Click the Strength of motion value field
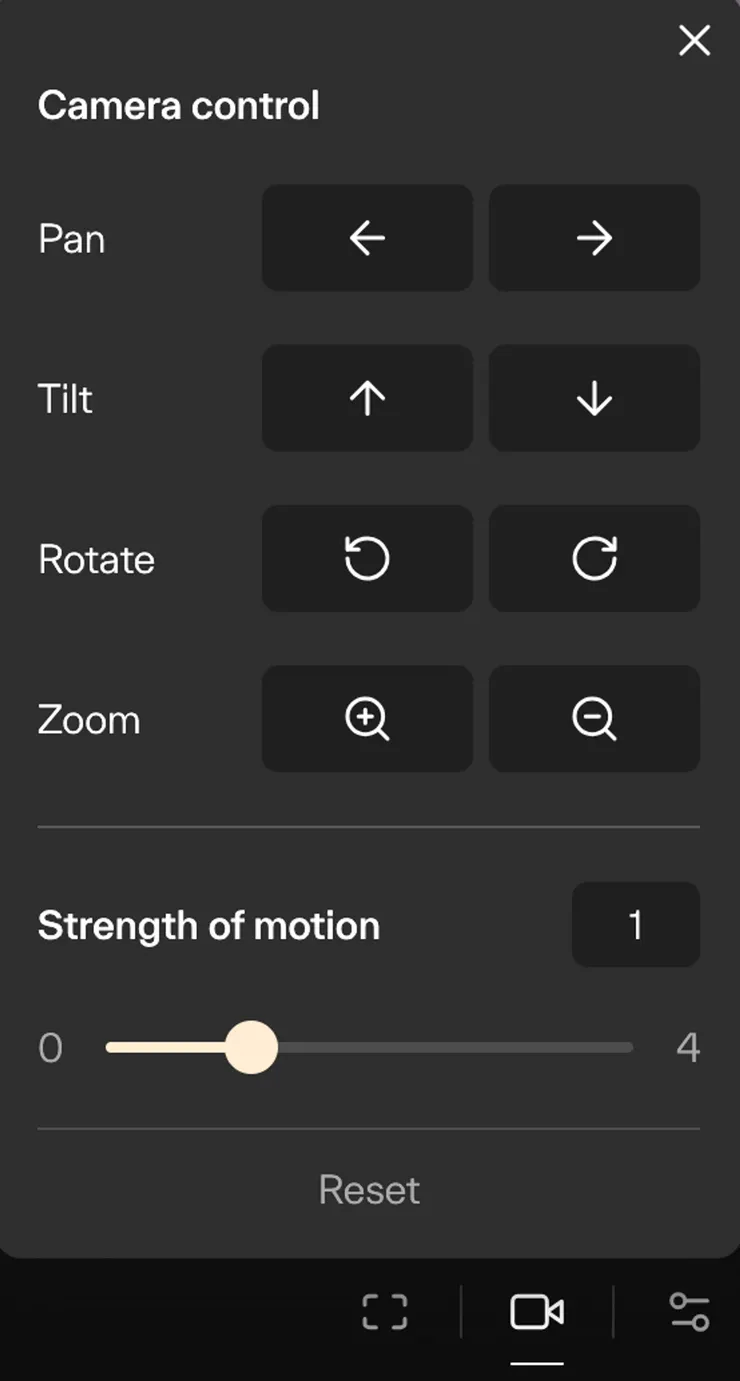740x1381 pixels. pyautogui.click(x=635, y=925)
